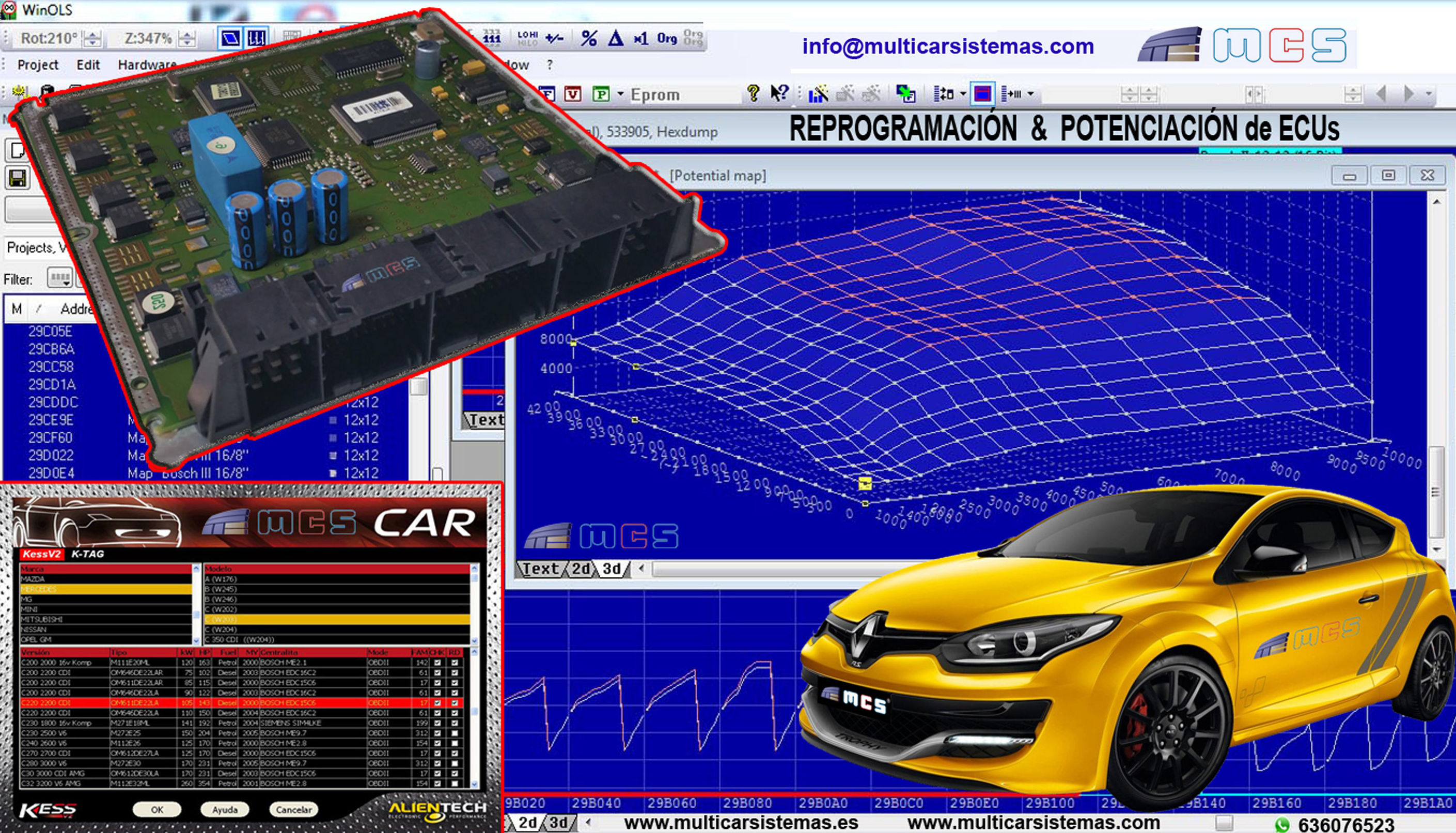The image size is (1456, 833).
Task: Click the Potential map vertical scrollbar thumb
Action: pyautogui.click(x=1436, y=493)
